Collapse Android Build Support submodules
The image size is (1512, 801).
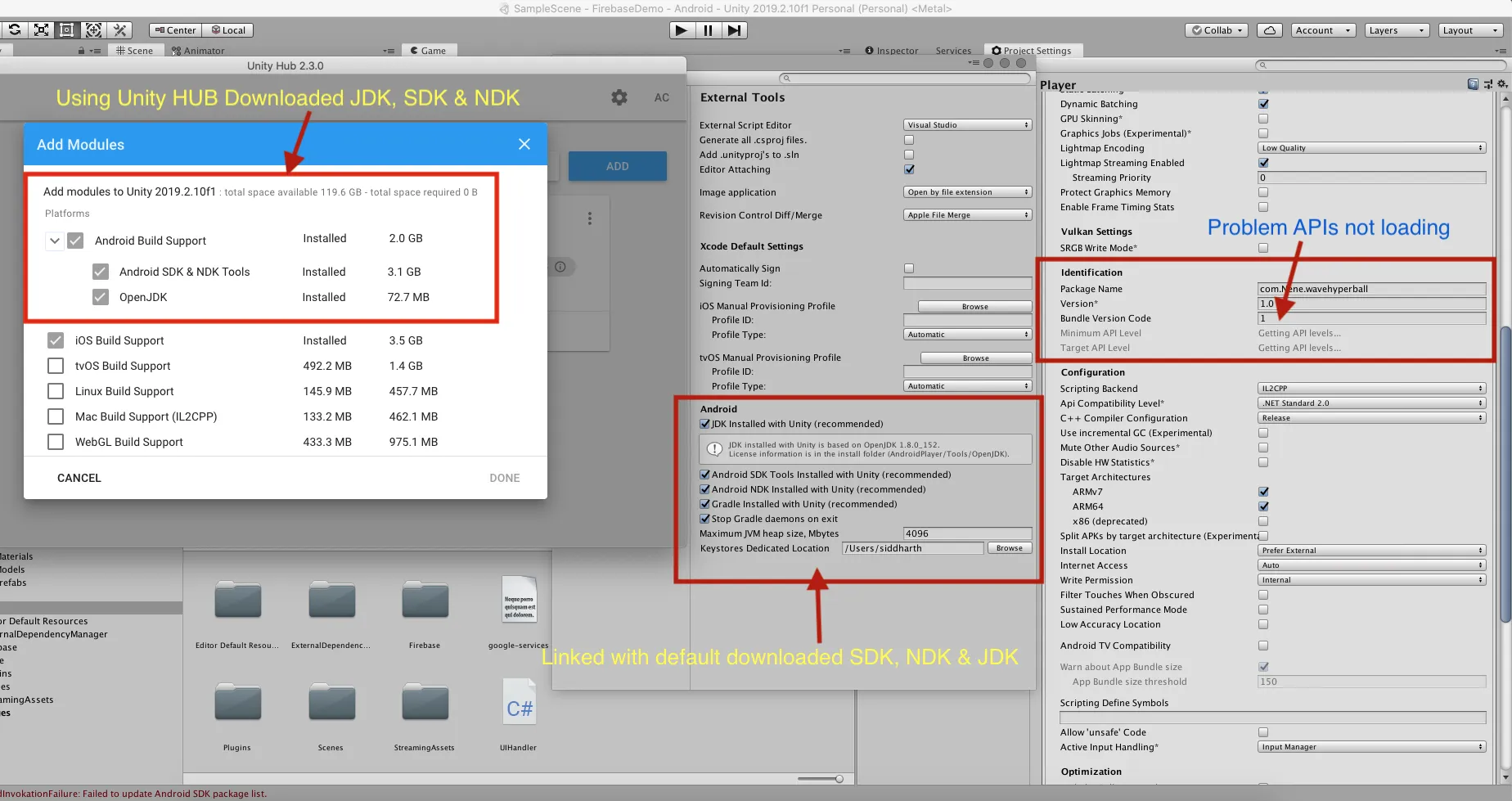click(x=54, y=241)
